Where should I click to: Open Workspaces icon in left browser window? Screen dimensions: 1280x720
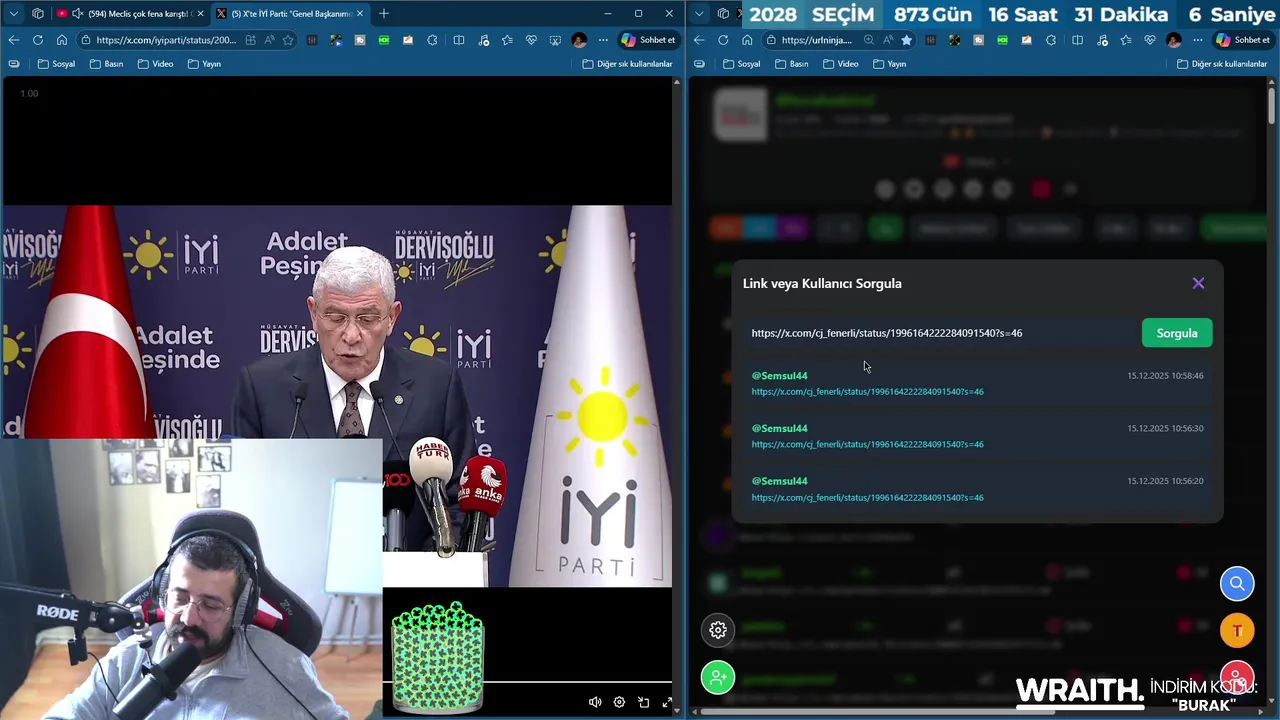tap(38, 13)
